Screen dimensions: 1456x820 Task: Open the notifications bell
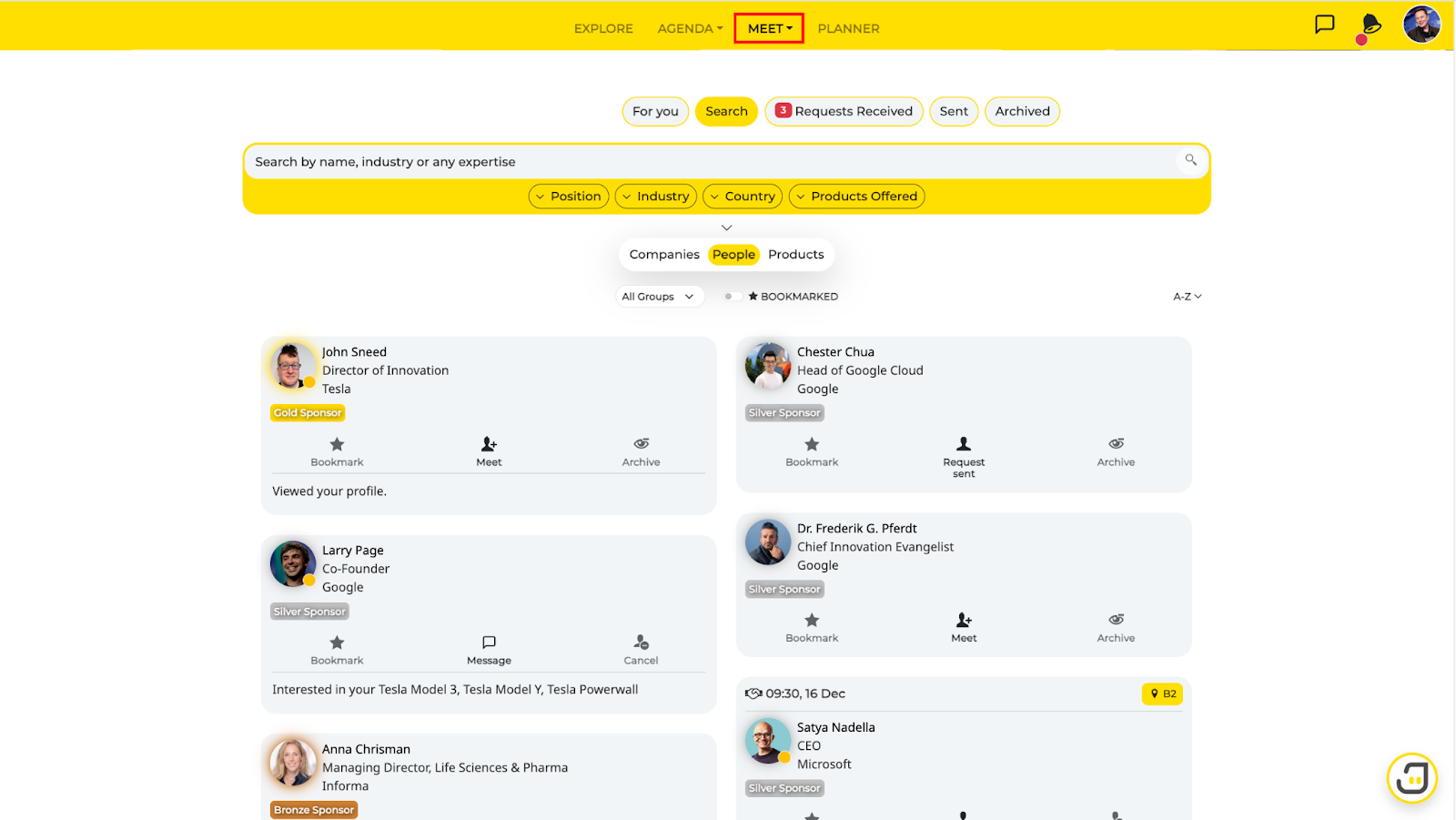pyautogui.click(x=1370, y=25)
